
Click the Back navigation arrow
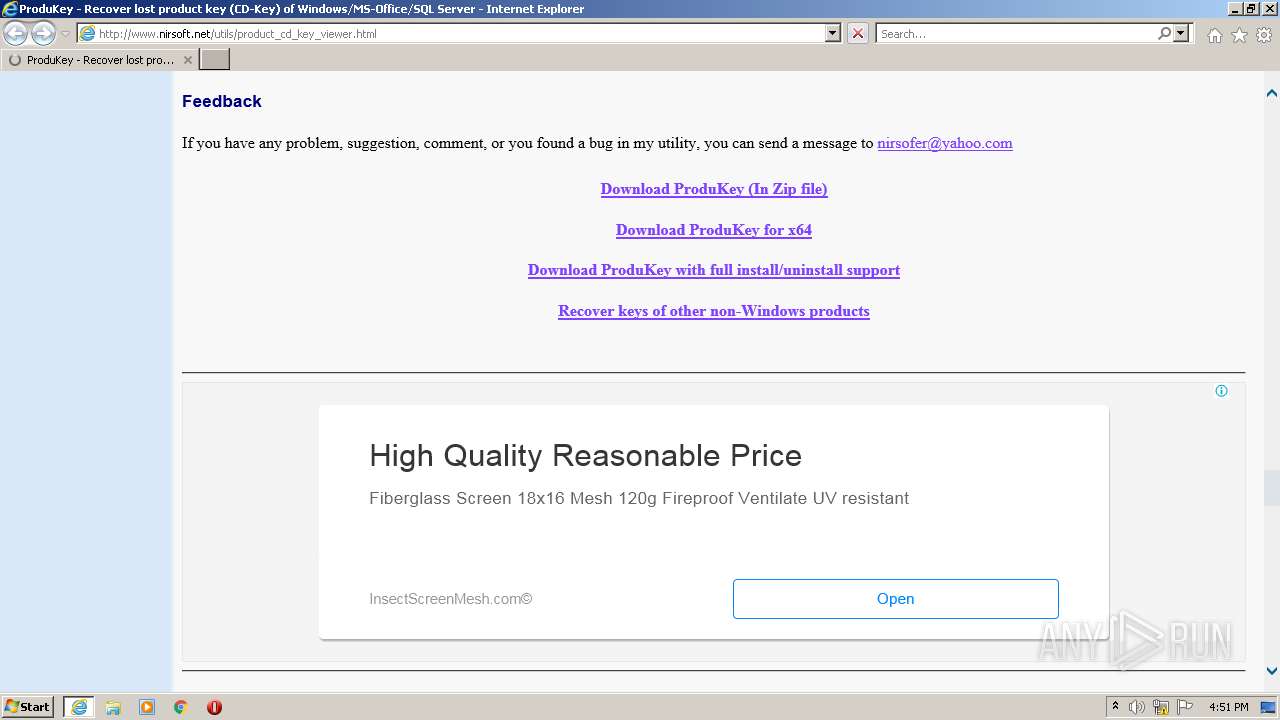click(16, 34)
